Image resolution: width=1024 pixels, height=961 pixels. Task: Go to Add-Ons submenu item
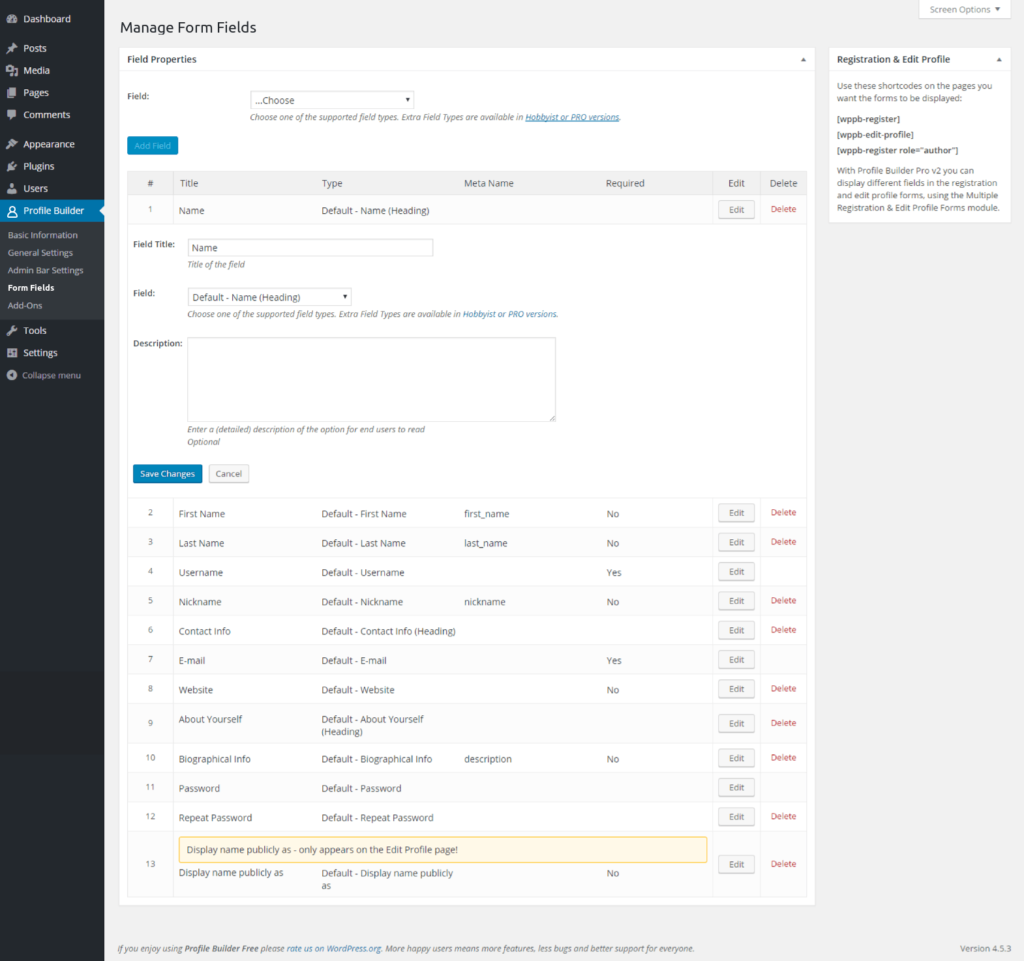25,305
